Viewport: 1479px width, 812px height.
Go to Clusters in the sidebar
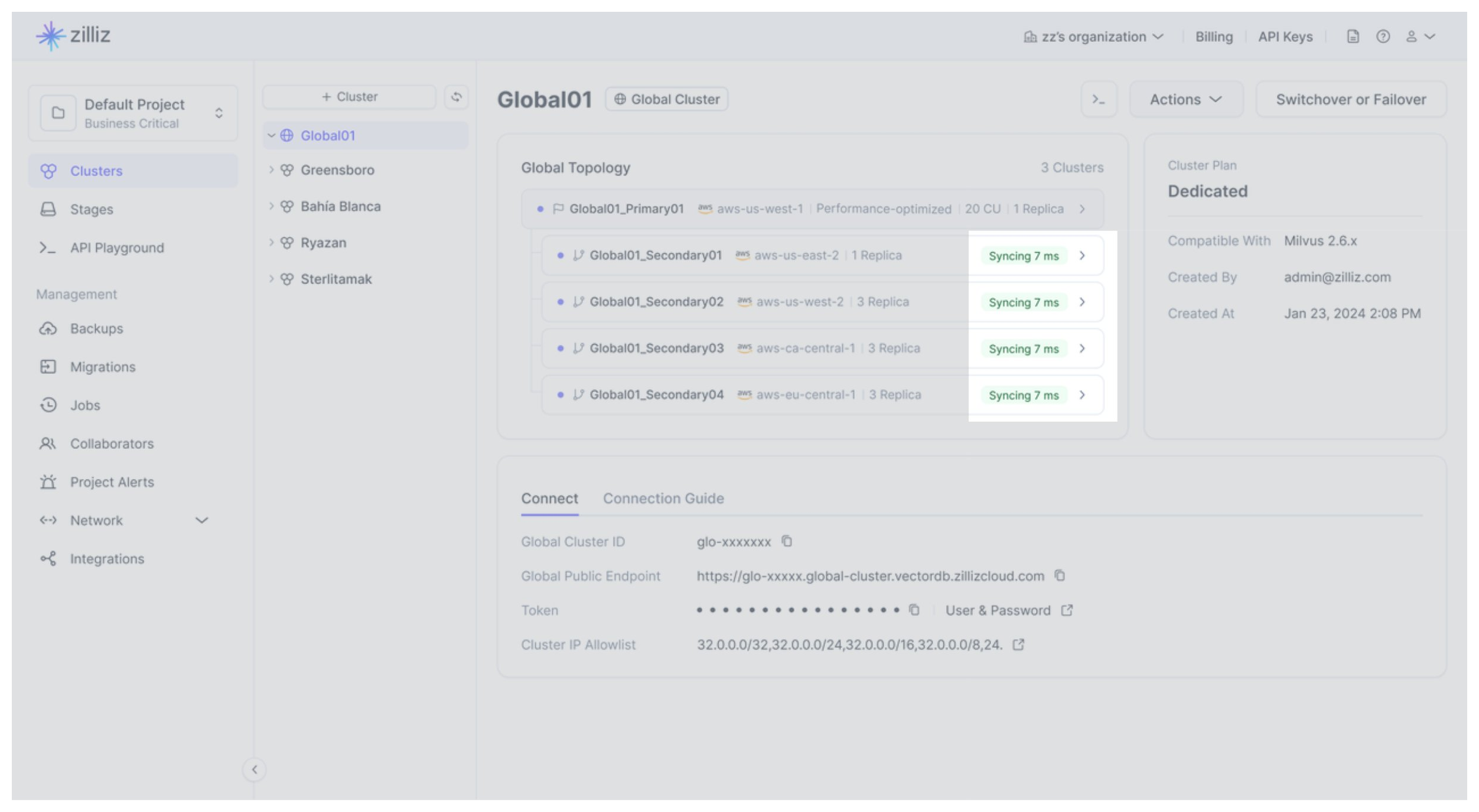click(x=133, y=171)
